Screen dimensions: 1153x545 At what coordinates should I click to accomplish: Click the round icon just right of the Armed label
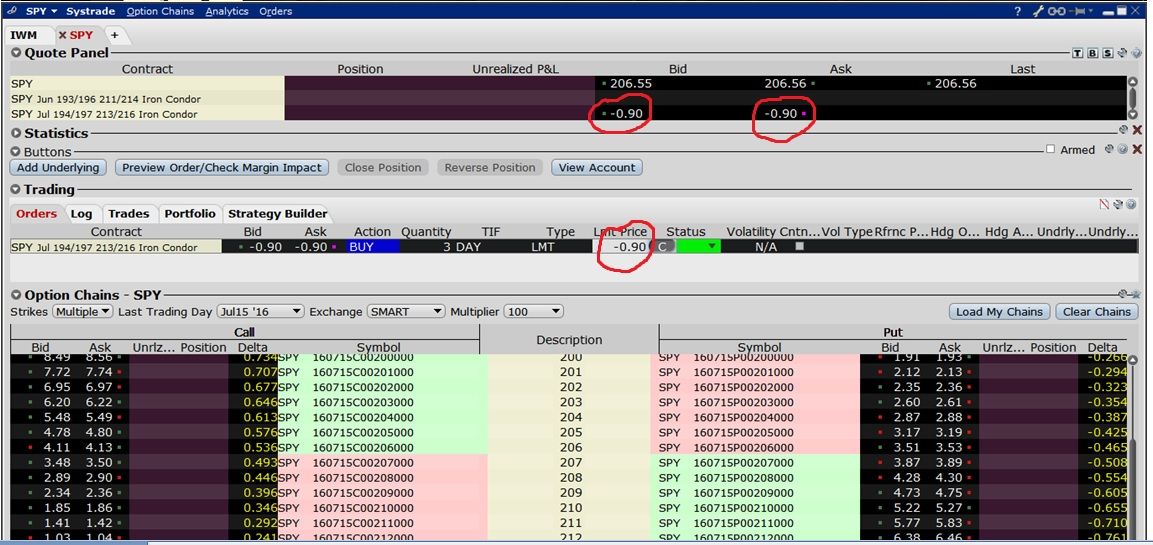pos(1109,149)
